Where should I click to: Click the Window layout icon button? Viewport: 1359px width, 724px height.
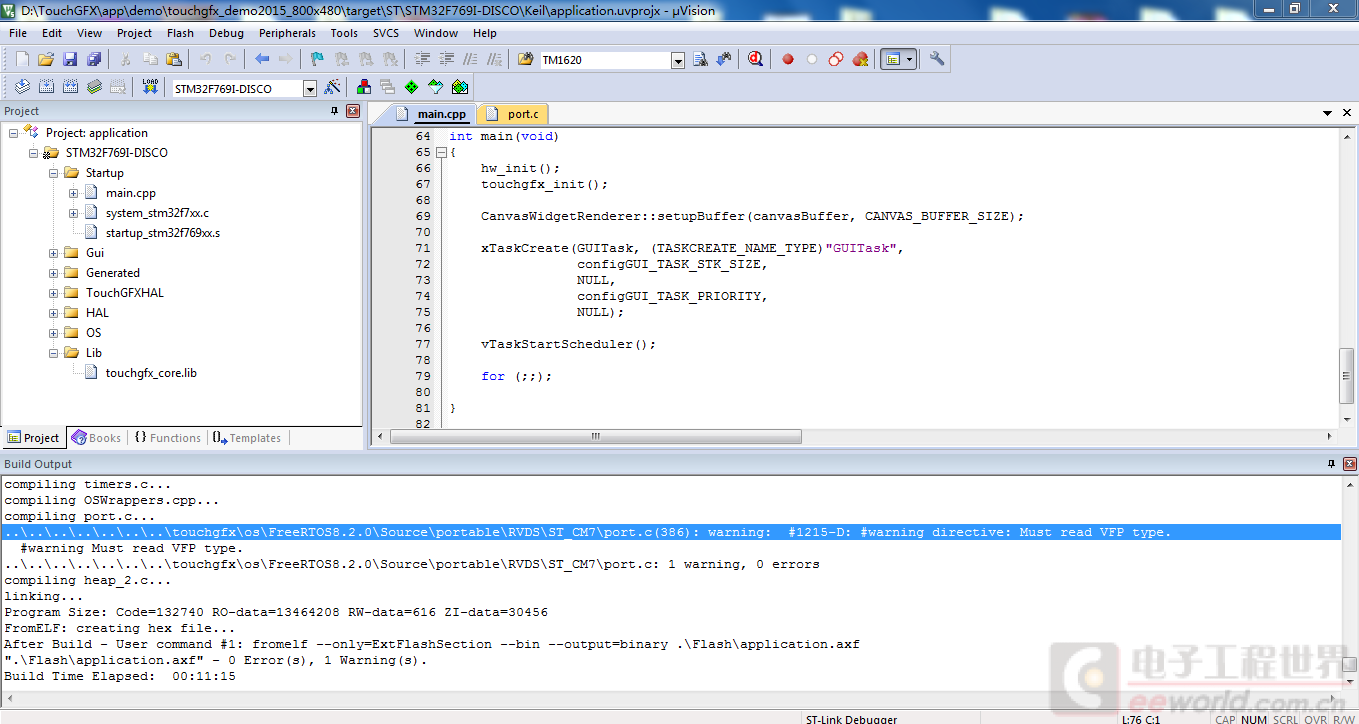click(x=892, y=59)
